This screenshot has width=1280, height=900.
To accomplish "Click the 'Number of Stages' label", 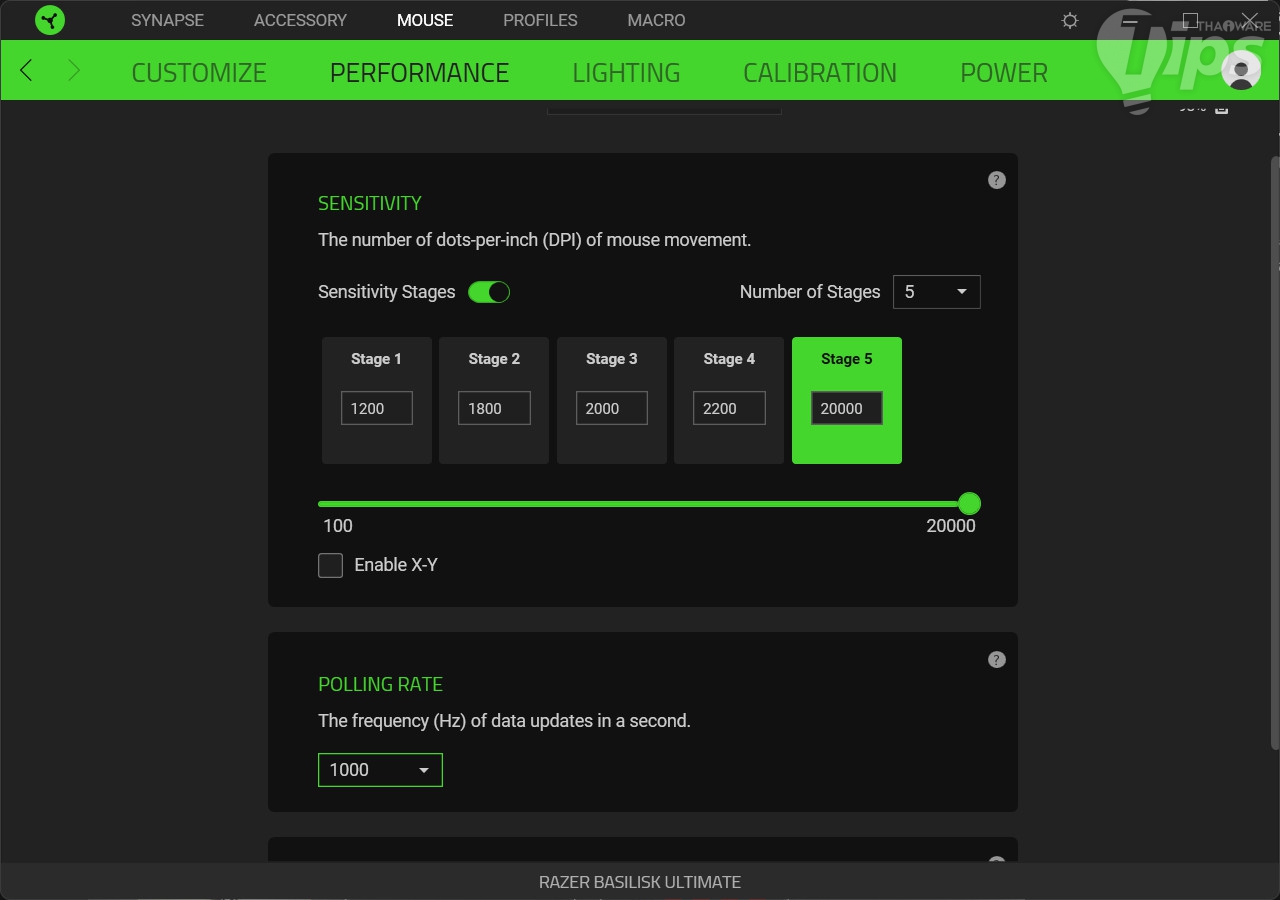I will 810,292.
